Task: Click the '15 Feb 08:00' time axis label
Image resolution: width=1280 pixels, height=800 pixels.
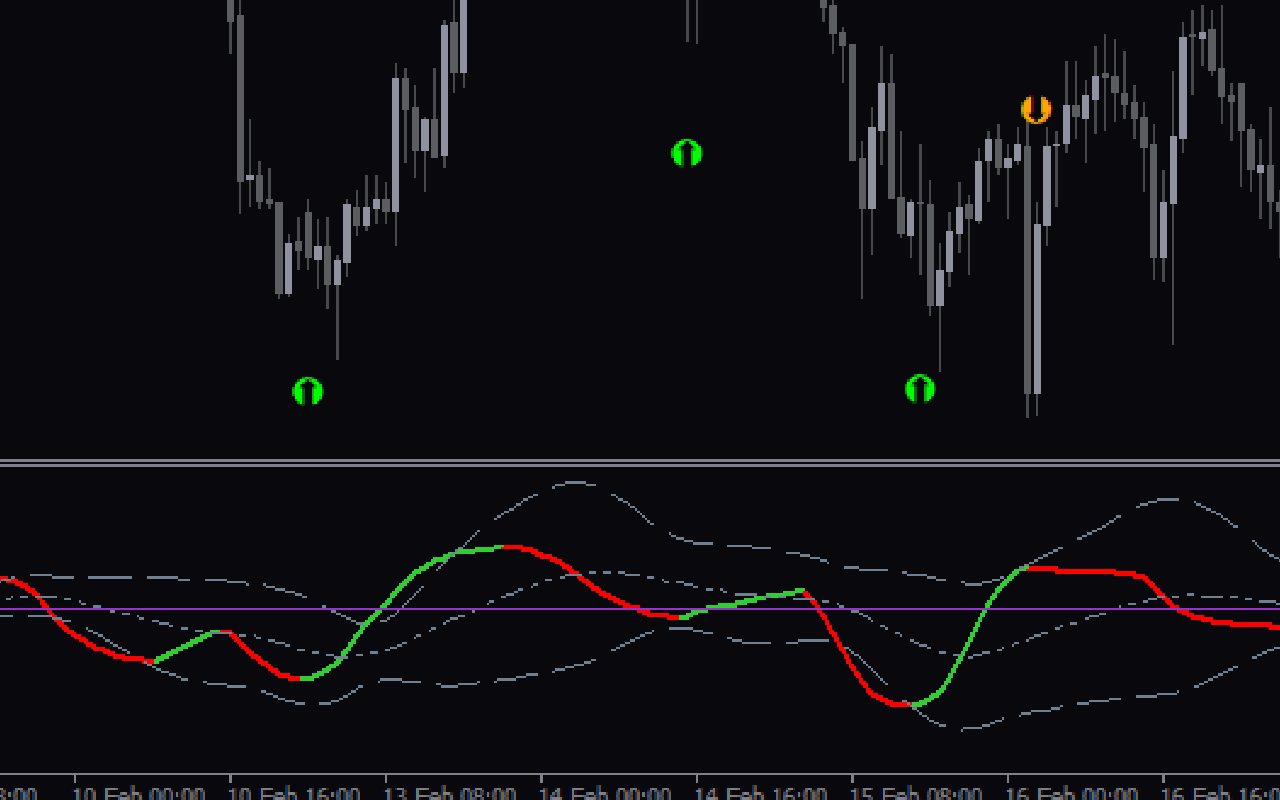Action: (918, 792)
